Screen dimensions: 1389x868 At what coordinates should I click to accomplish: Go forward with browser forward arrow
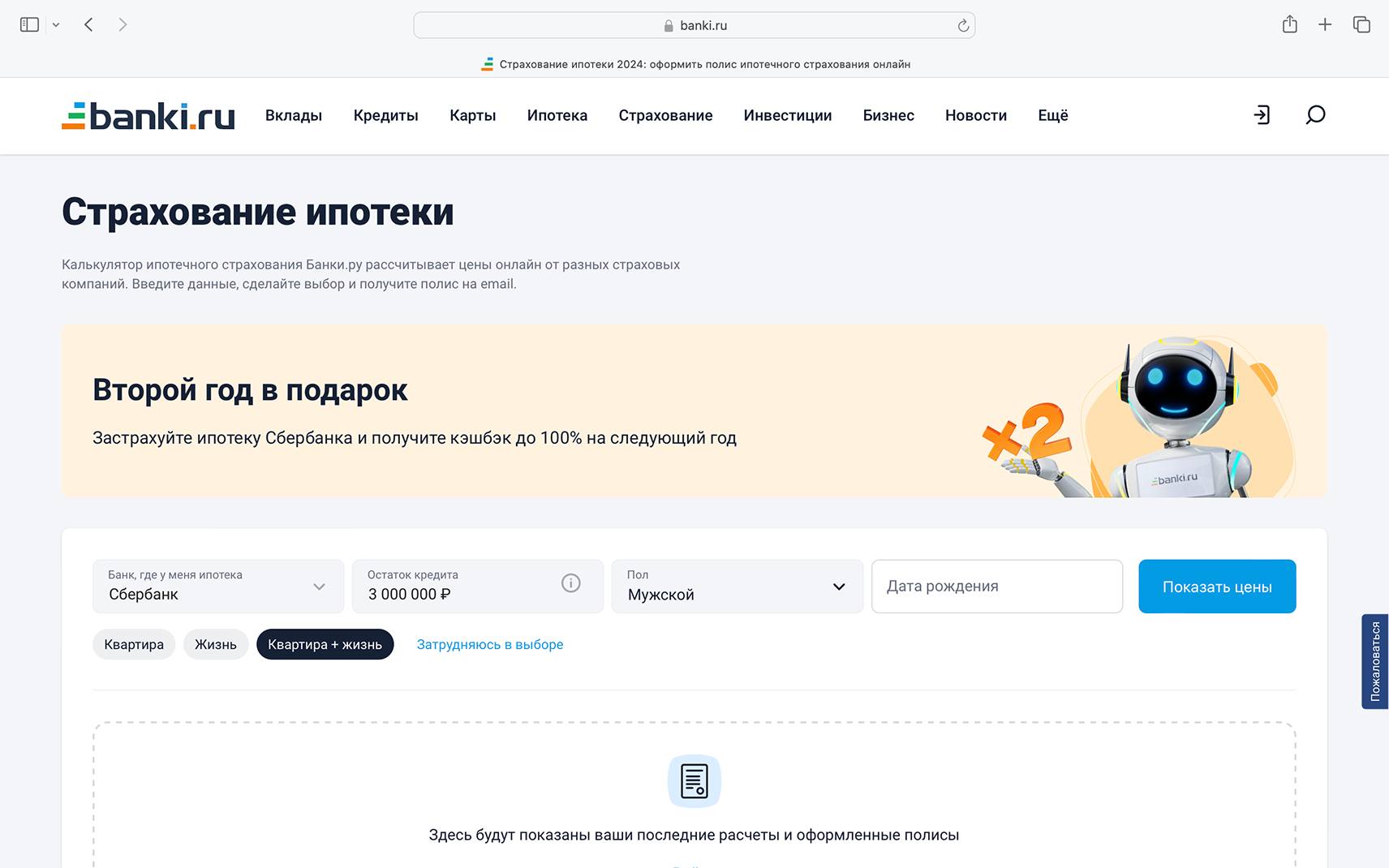[x=123, y=25]
